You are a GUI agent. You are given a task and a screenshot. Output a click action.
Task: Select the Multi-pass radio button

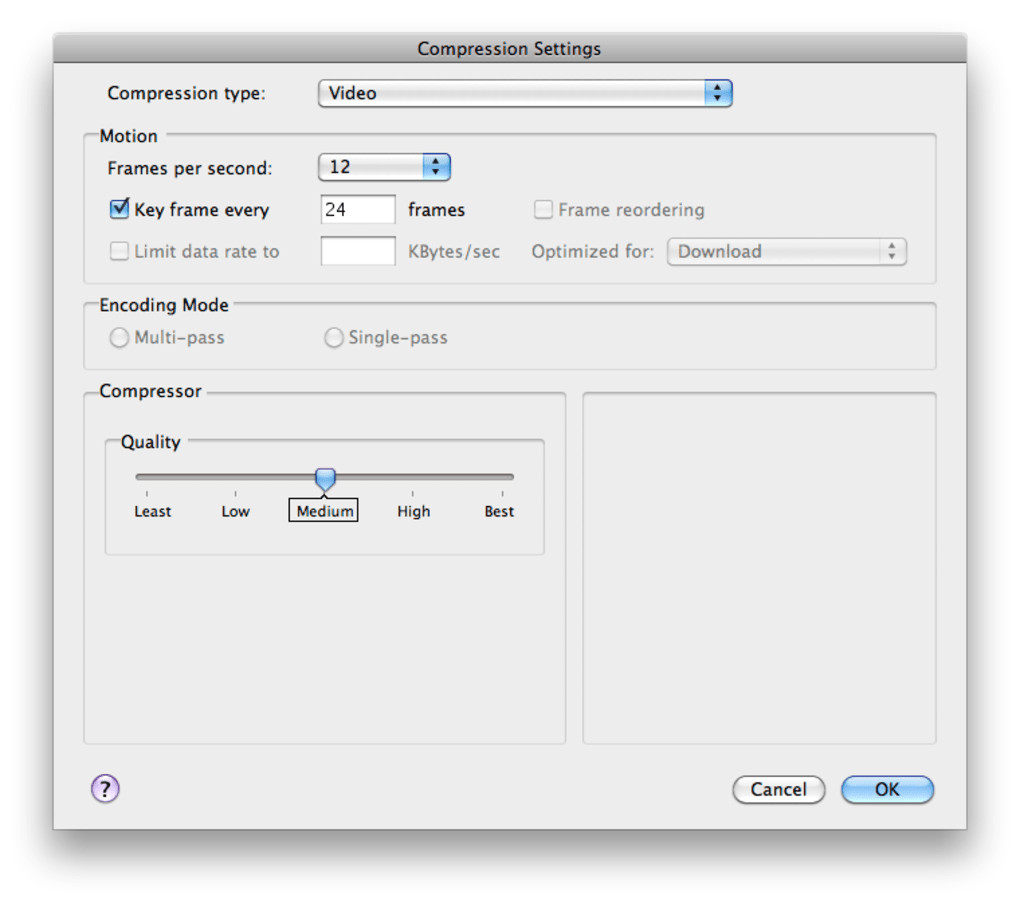pyautogui.click(x=119, y=338)
